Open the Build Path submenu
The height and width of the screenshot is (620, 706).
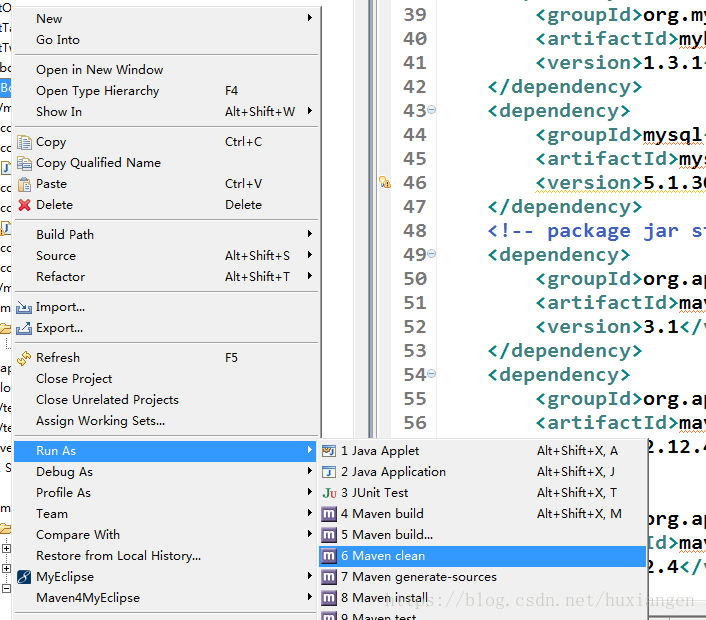[166, 234]
